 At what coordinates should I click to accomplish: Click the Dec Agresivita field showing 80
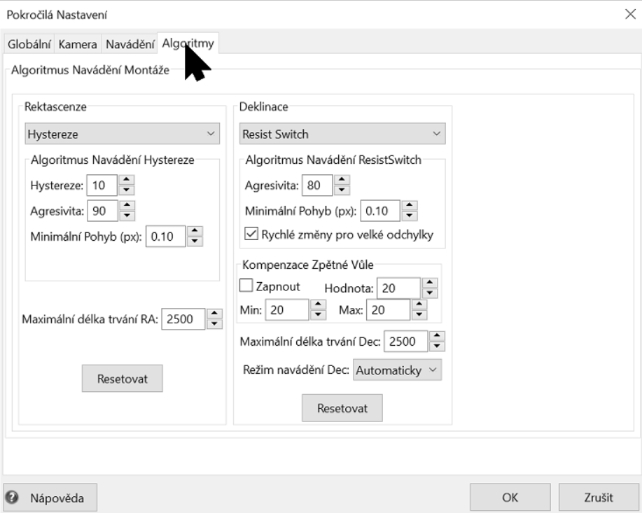coord(317,185)
